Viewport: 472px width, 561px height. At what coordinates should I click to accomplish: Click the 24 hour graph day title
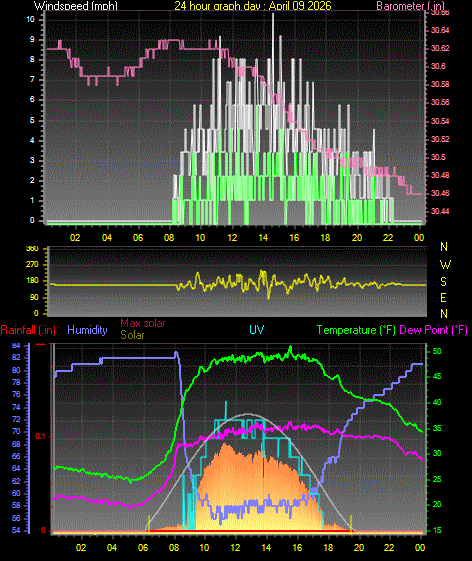pyautogui.click(x=253, y=5)
